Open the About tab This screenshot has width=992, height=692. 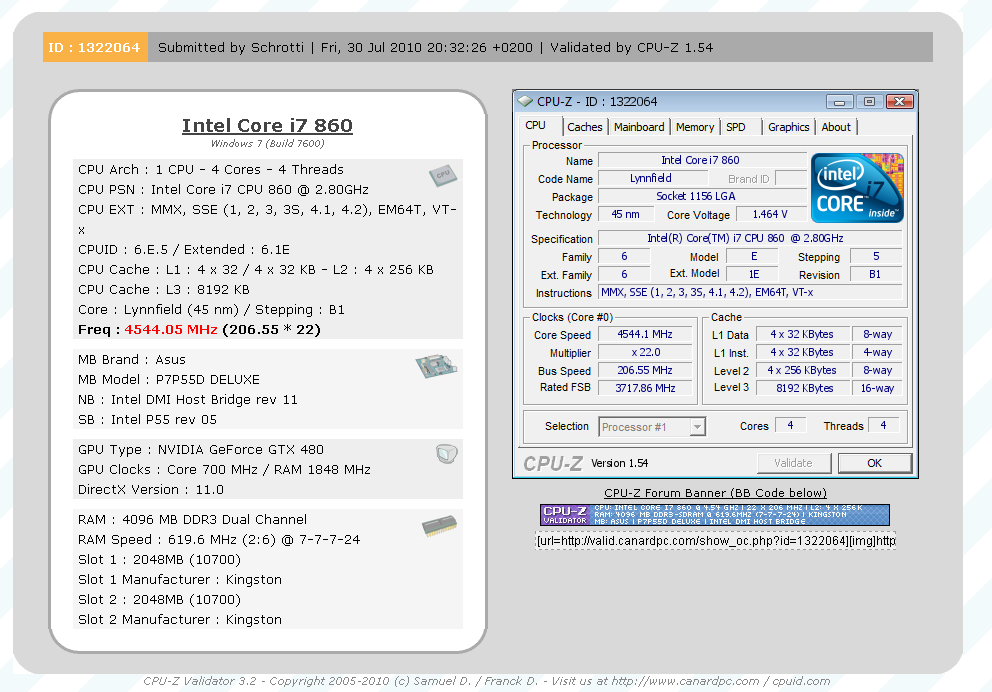[836, 127]
